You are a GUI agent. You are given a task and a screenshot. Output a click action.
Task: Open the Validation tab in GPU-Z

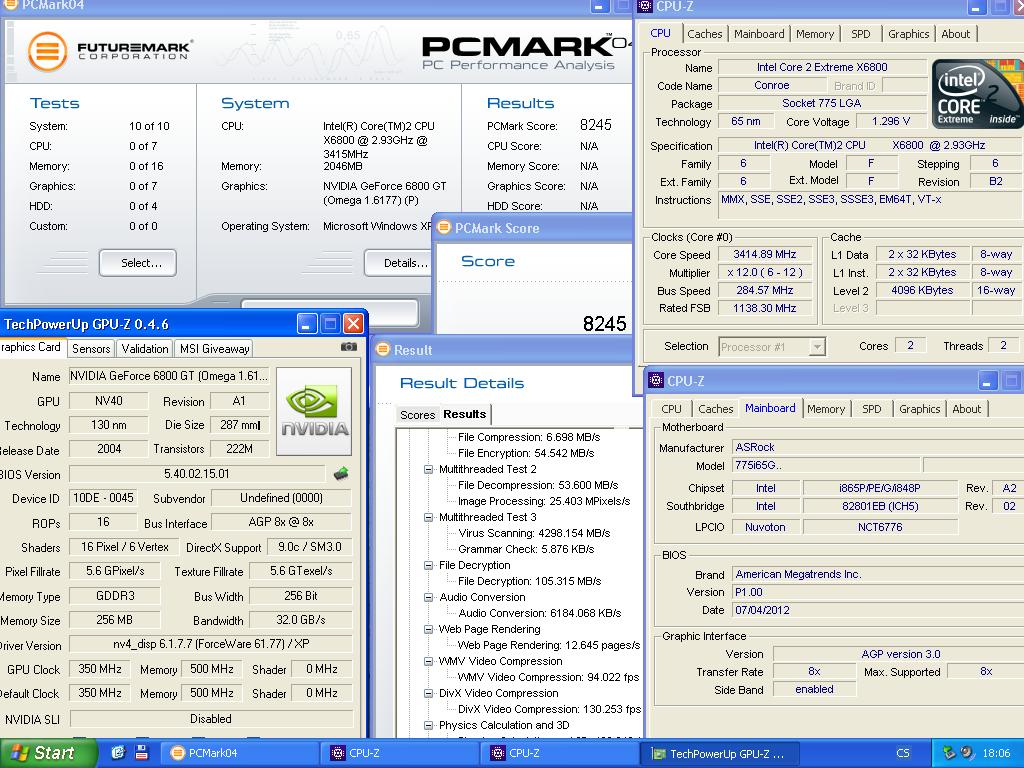coord(144,349)
